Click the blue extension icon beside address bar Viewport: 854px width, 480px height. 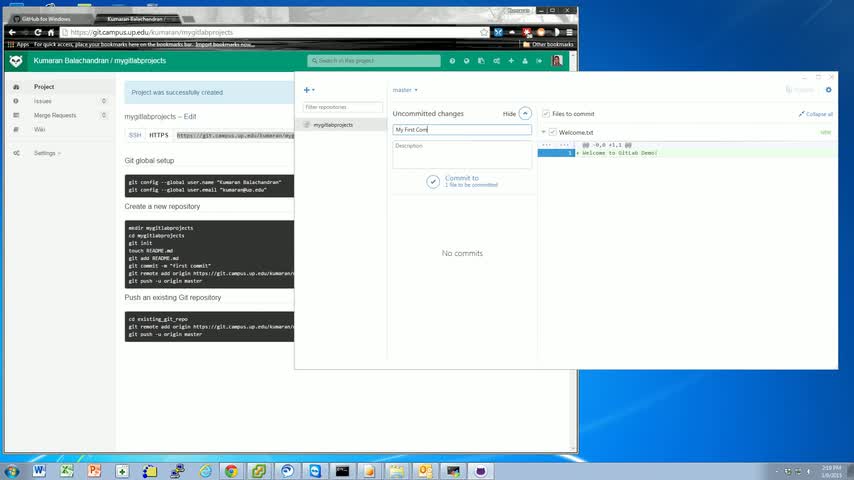[498, 32]
